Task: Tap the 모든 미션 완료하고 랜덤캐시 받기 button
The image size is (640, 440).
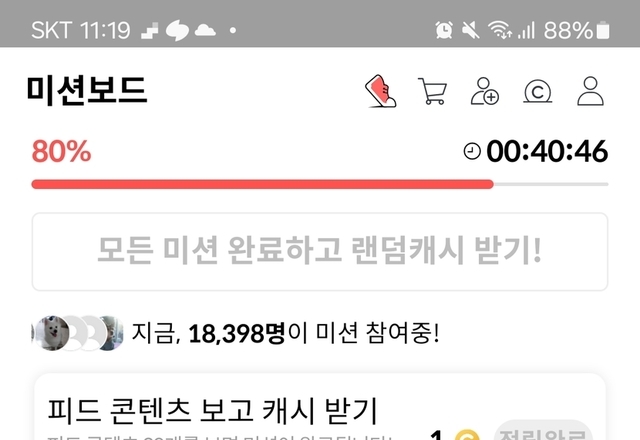Action: tap(320, 251)
